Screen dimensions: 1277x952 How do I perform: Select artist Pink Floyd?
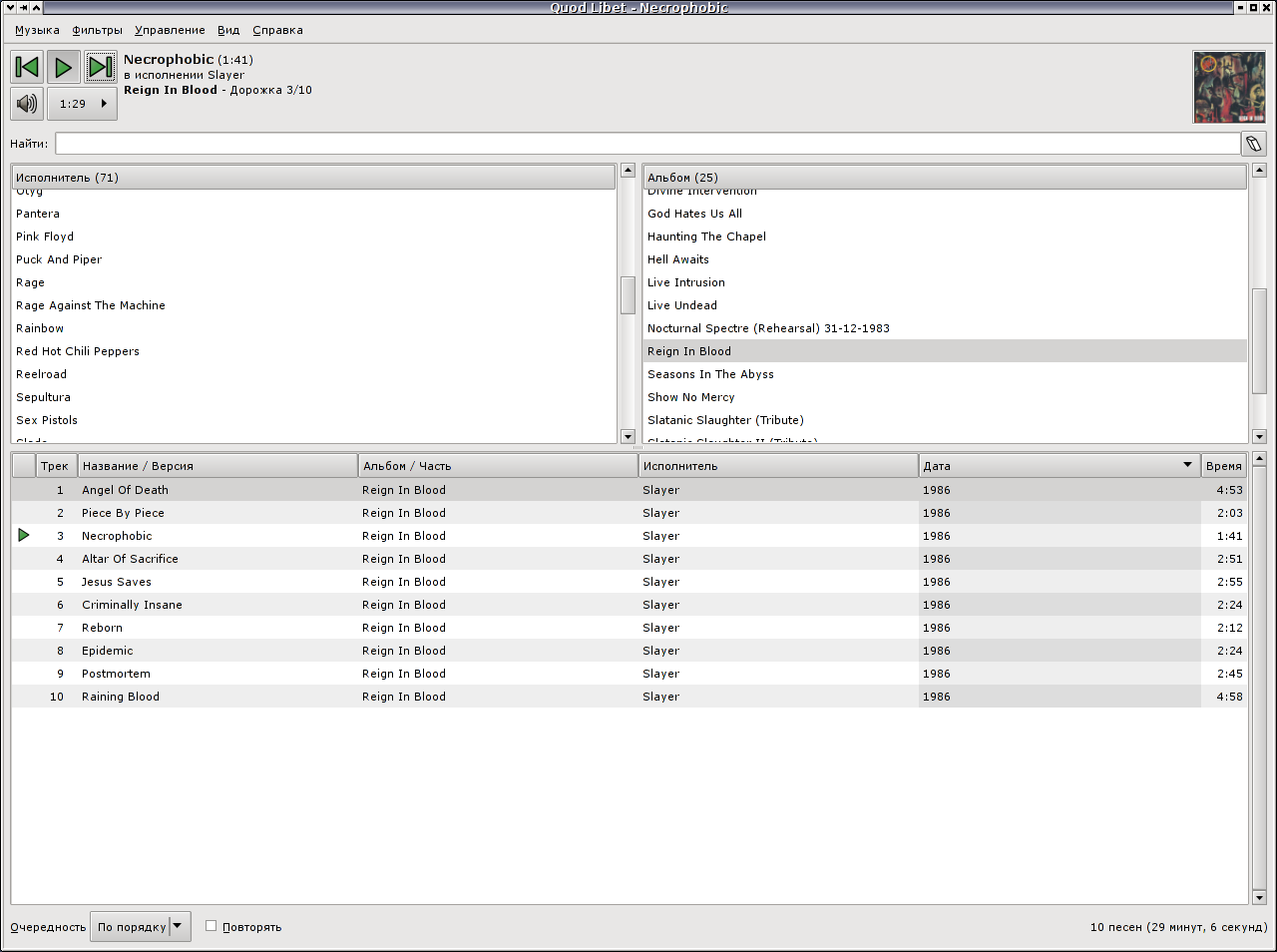tap(313, 237)
